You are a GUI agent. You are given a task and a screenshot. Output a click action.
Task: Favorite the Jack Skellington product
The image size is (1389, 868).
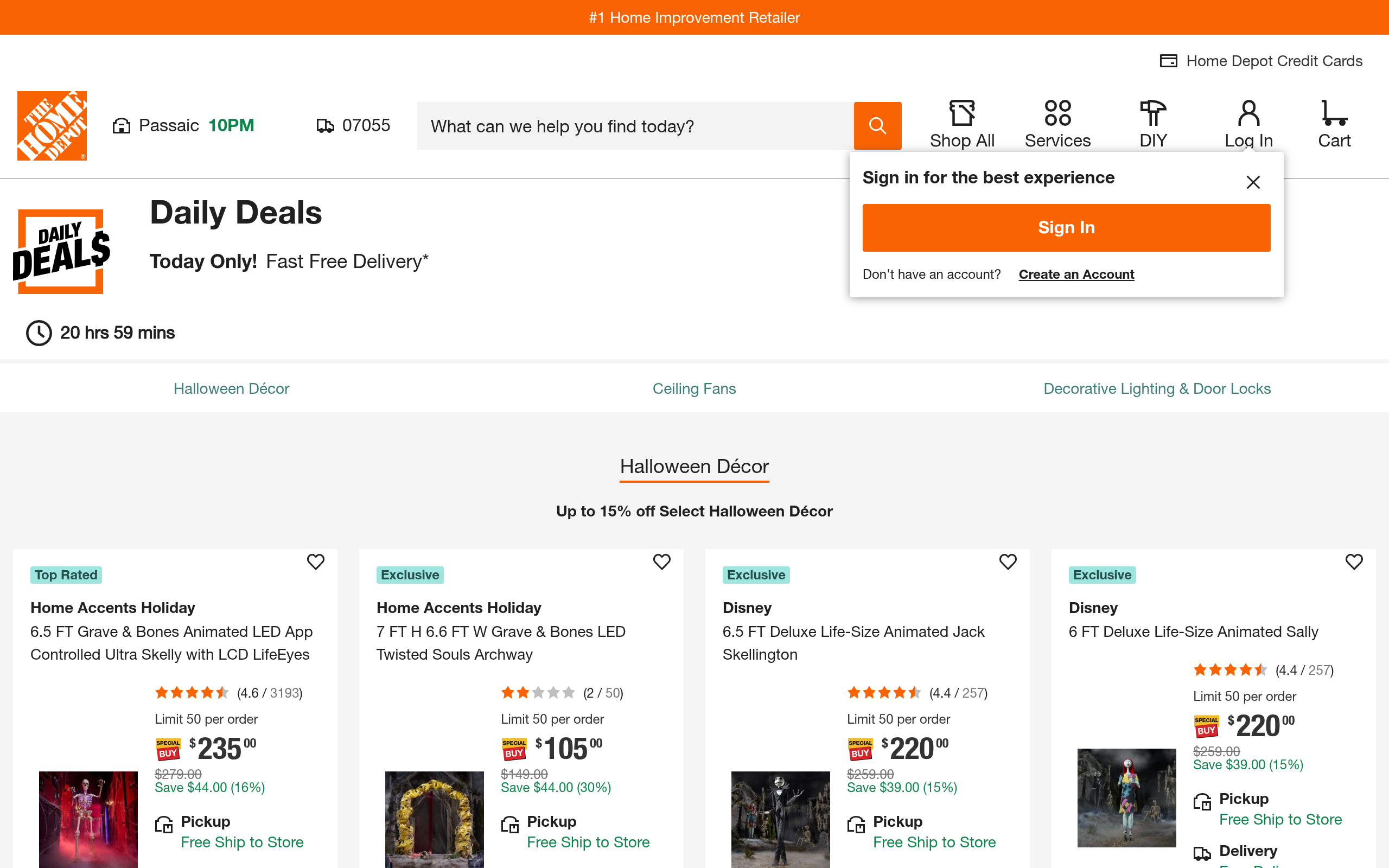point(1008,561)
